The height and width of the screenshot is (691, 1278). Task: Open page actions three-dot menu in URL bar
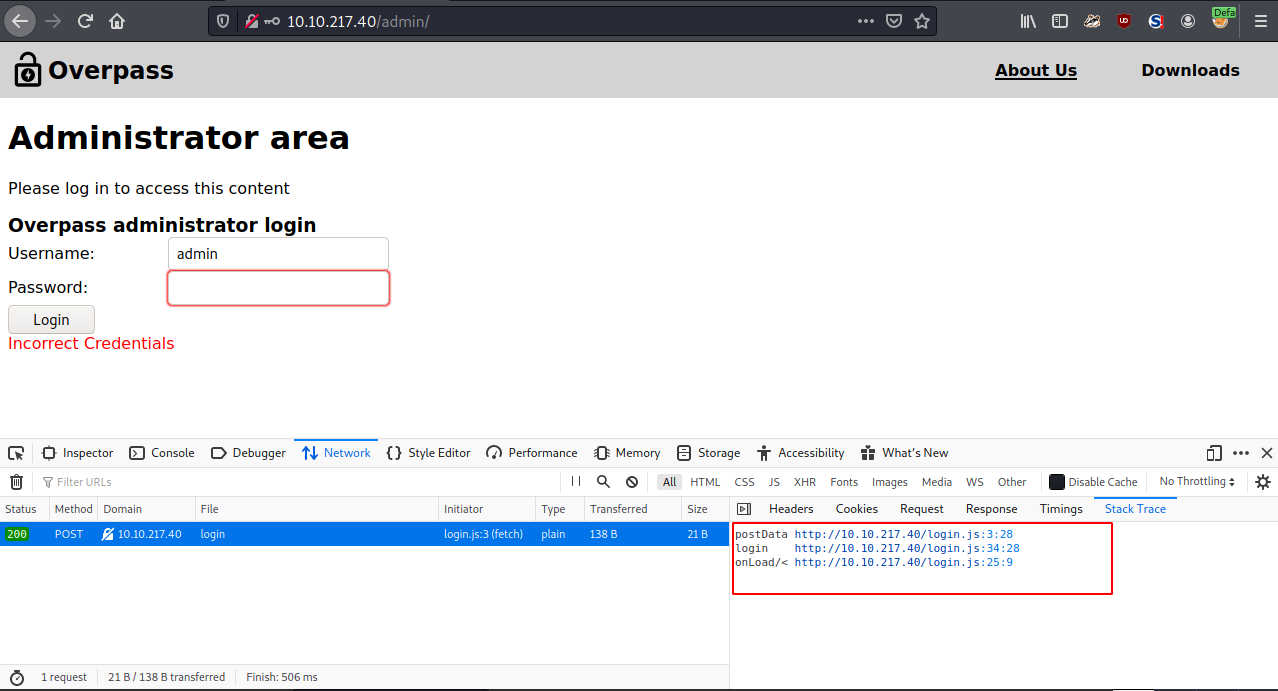(x=867, y=21)
